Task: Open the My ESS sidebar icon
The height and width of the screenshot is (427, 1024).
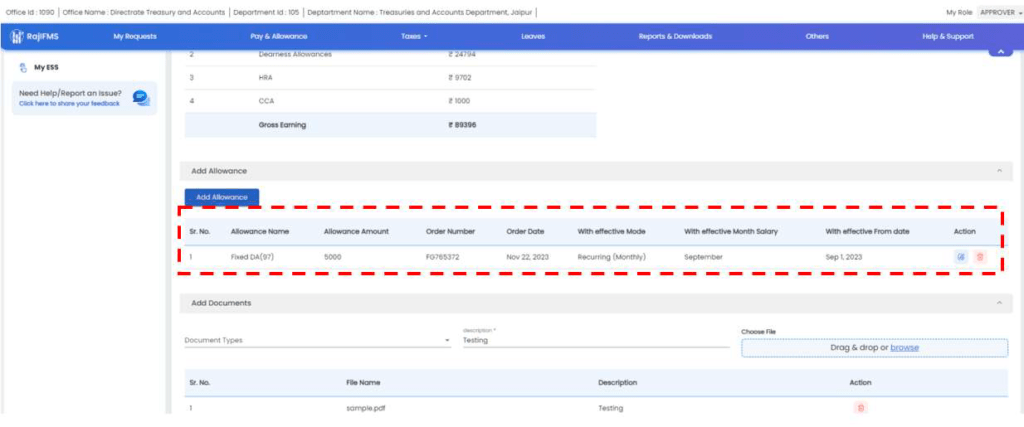Action: coord(24,67)
